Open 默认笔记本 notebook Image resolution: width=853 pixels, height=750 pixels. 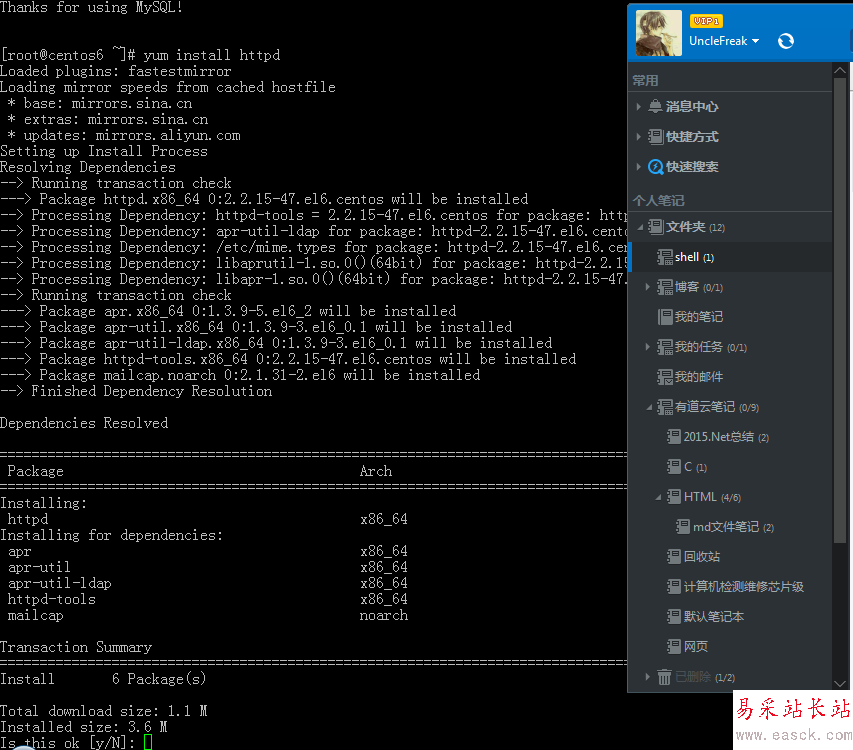click(714, 616)
